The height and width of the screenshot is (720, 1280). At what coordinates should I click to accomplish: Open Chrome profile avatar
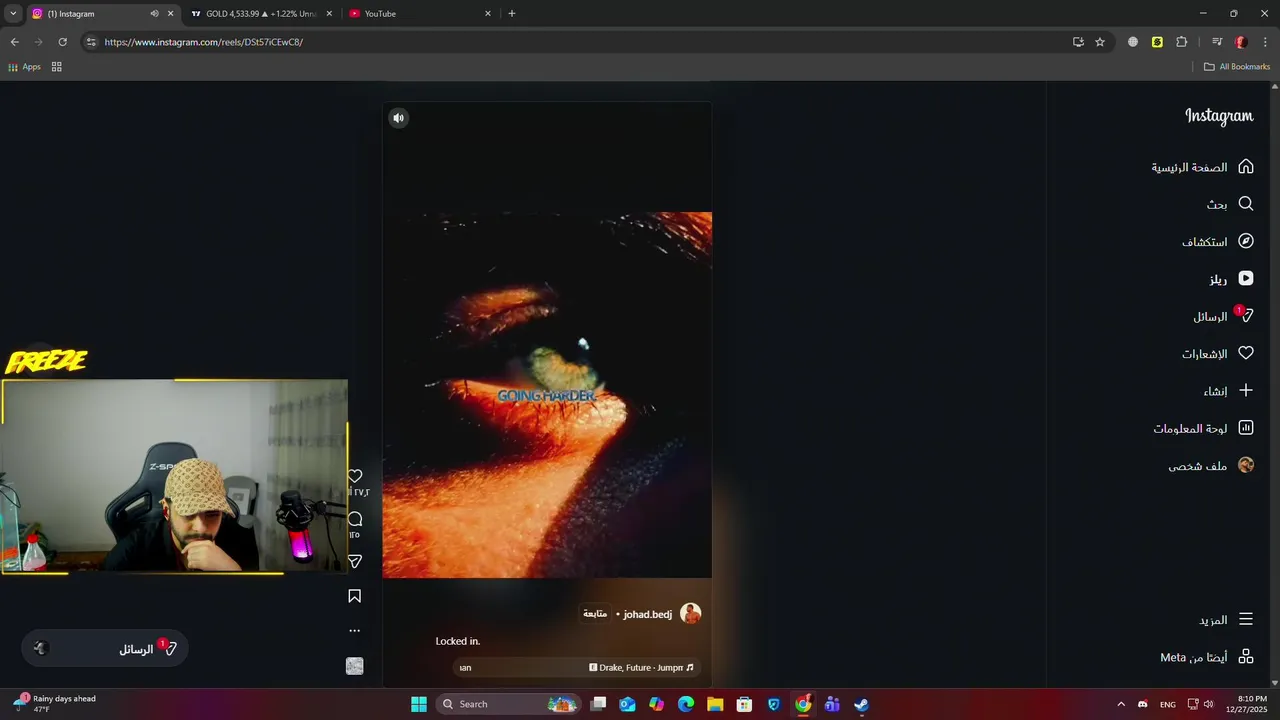coord(1241,42)
